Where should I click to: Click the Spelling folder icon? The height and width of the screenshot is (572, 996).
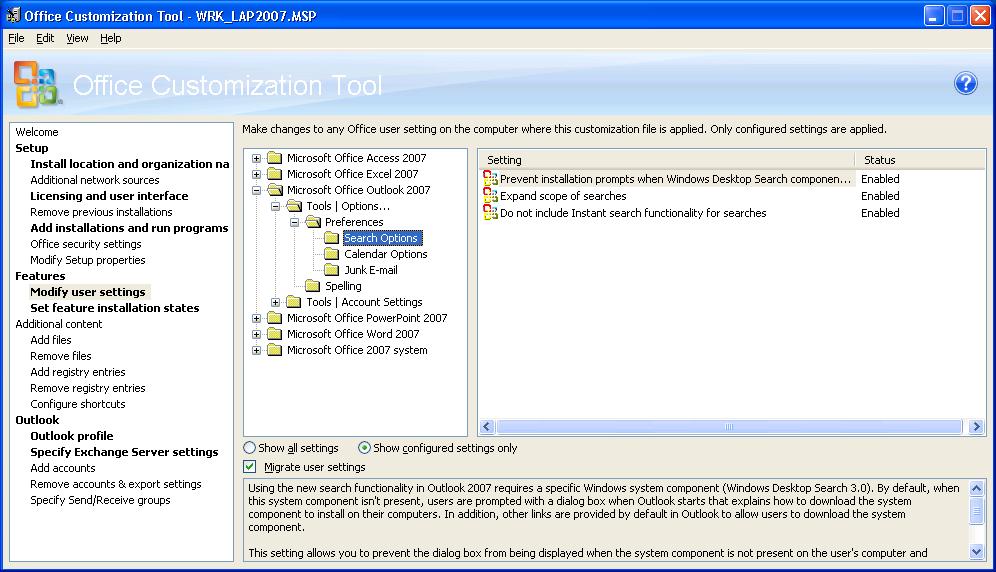pos(313,286)
